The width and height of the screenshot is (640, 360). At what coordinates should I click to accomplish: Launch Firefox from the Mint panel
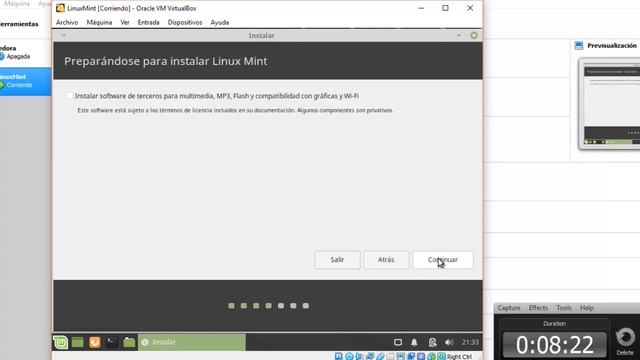point(95,342)
